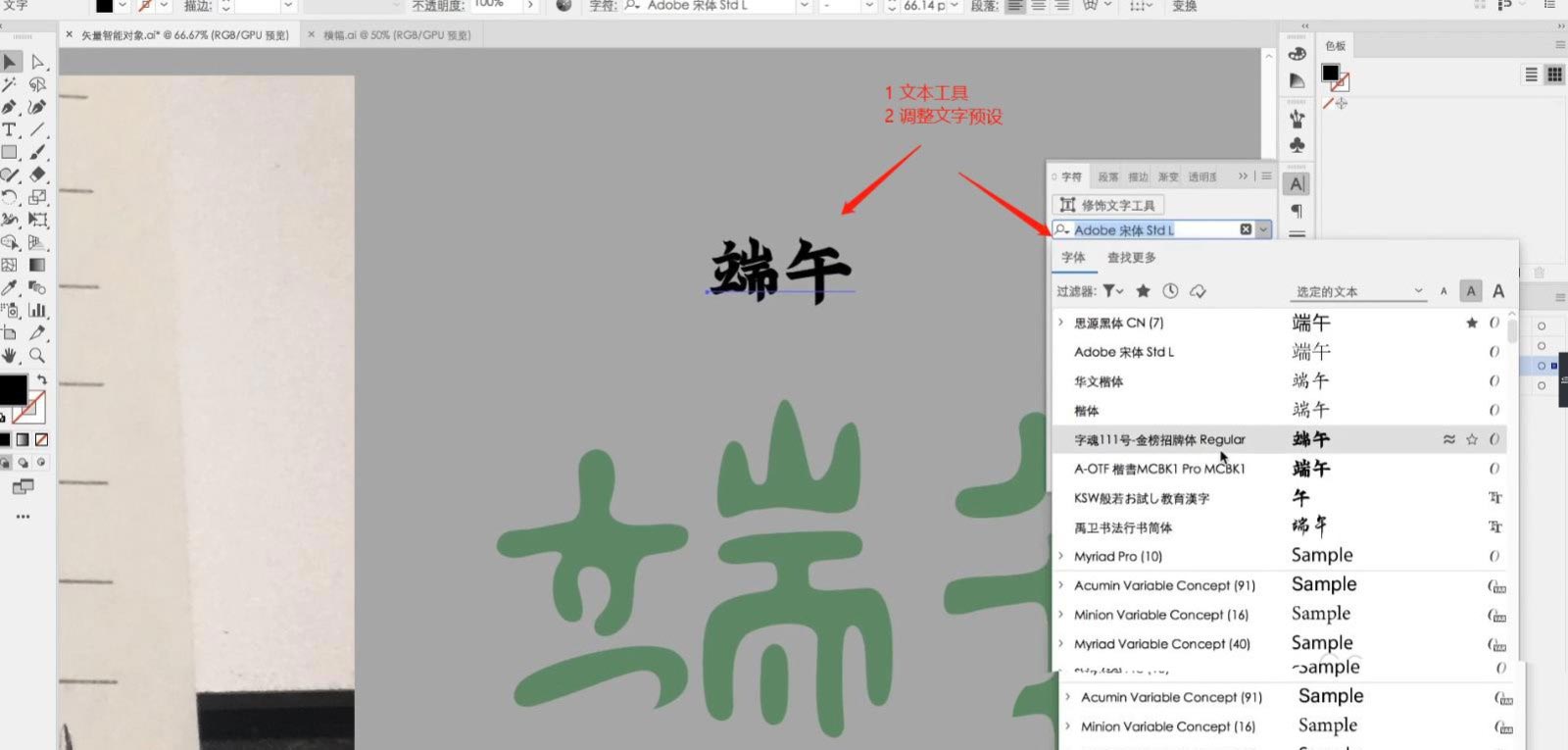This screenshot has width=1568, height=750.
Task: Select the Magic Wand tool
Action: click(10, 84)
